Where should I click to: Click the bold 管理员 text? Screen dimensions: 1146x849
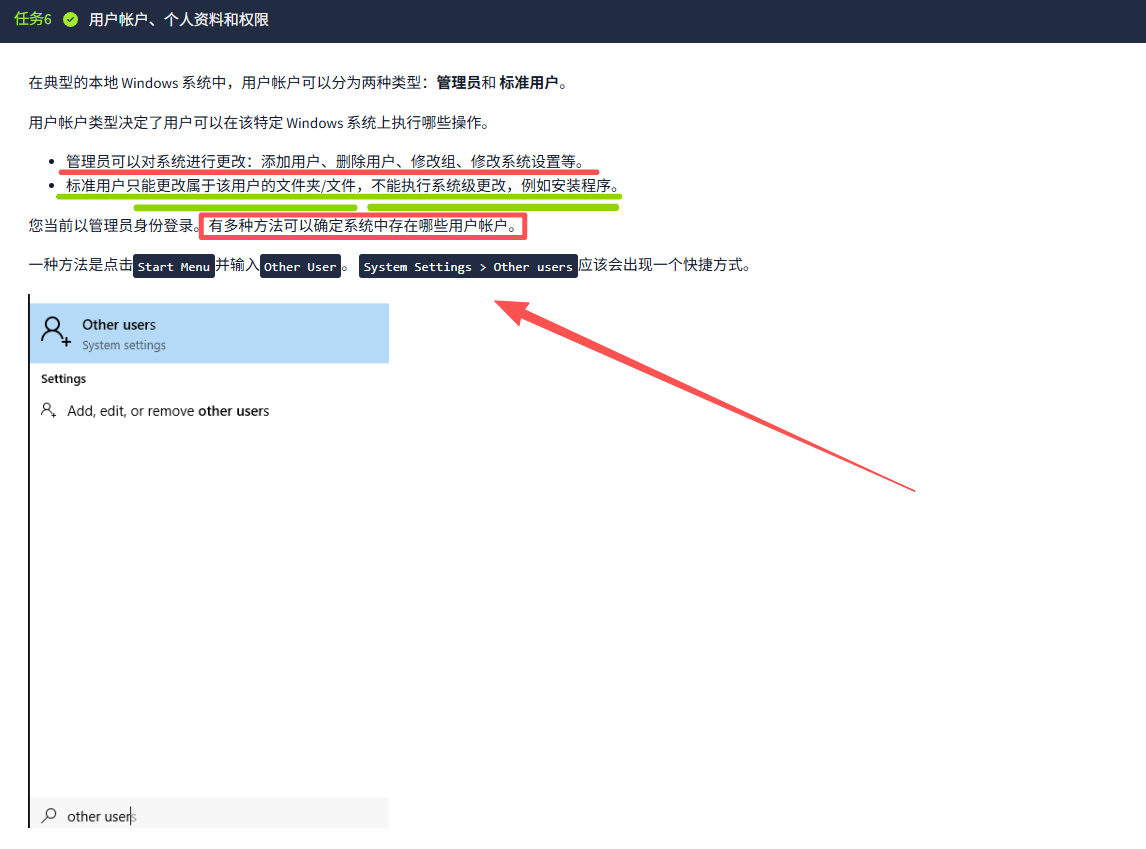(x=458, y=83)
